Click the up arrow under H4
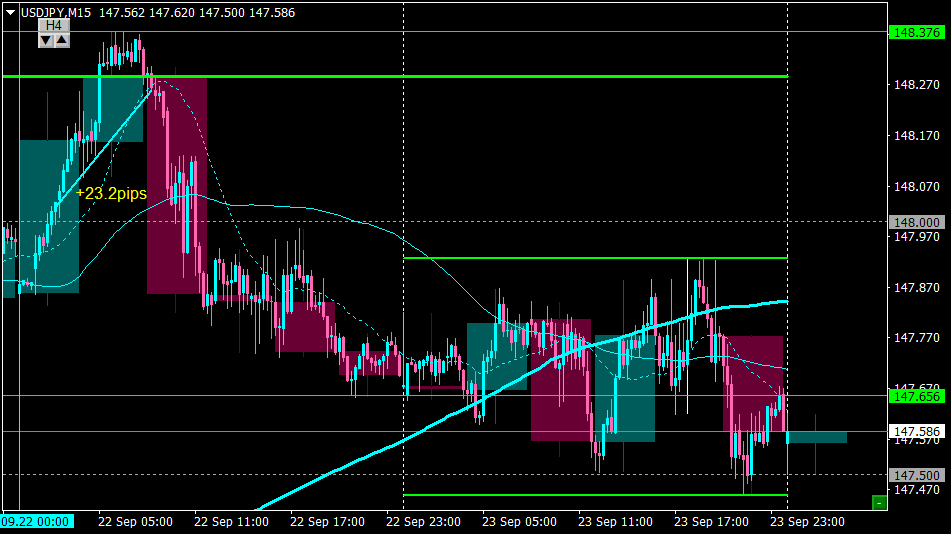 click(62, 41)
